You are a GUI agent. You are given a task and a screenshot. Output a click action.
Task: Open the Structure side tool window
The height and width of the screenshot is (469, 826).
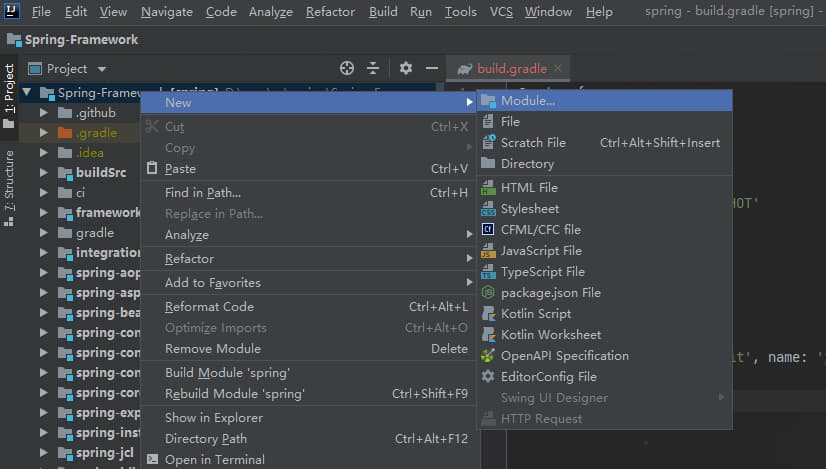coord(9,188)
